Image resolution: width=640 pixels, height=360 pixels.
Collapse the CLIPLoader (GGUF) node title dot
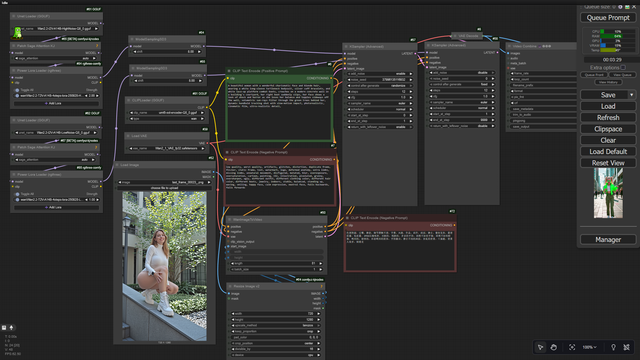coord(128,100)
